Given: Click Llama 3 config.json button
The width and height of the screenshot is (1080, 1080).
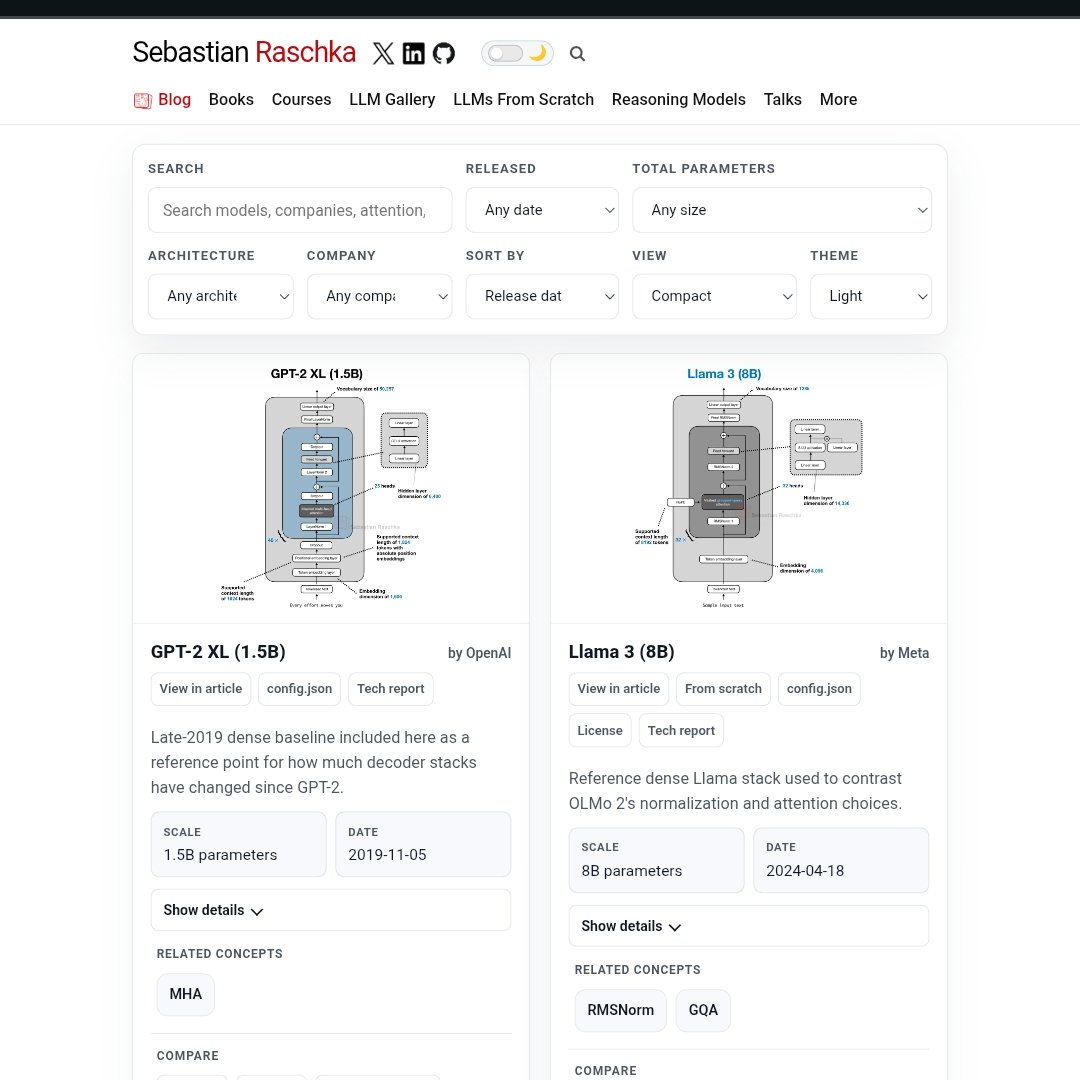Looking at the screenshot, I should coord(819,689).
